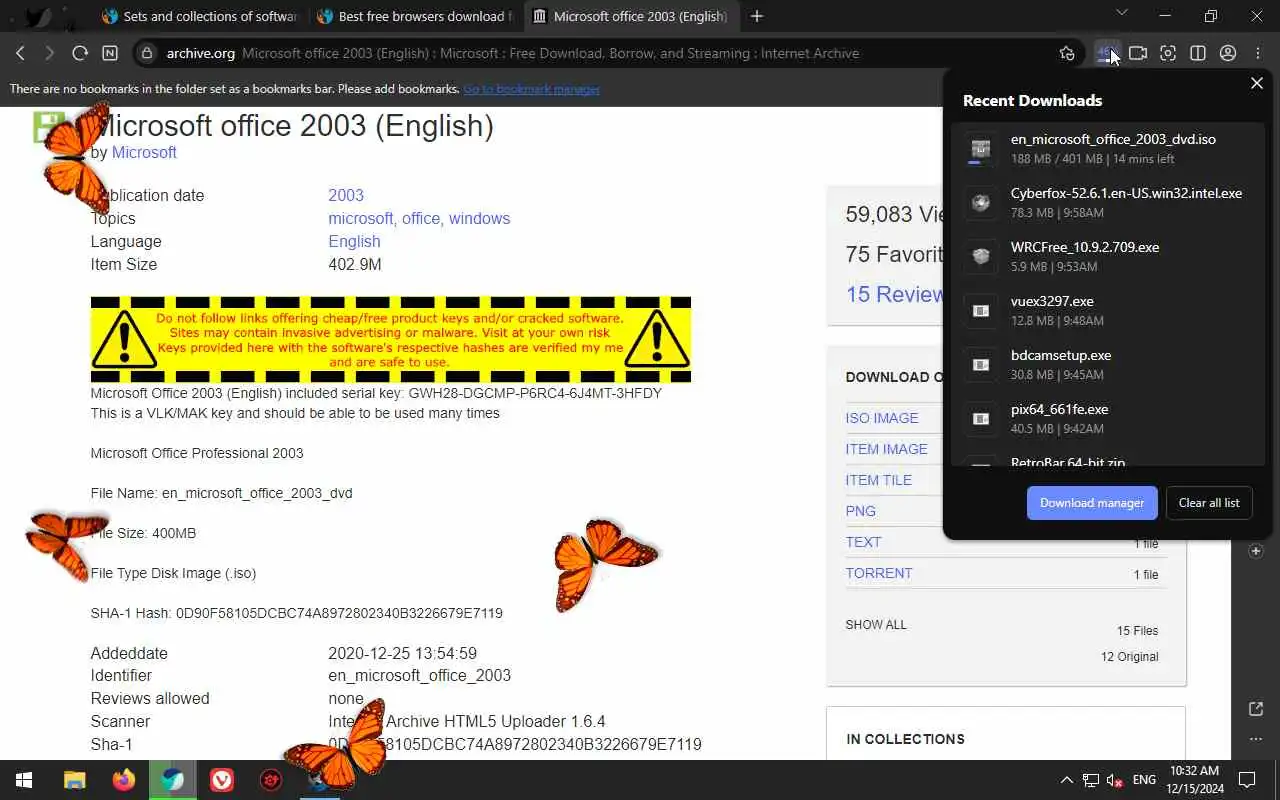Click the Cyberfox installer file icon
This screenshot has height=800, width=1280.
[981, 203]
